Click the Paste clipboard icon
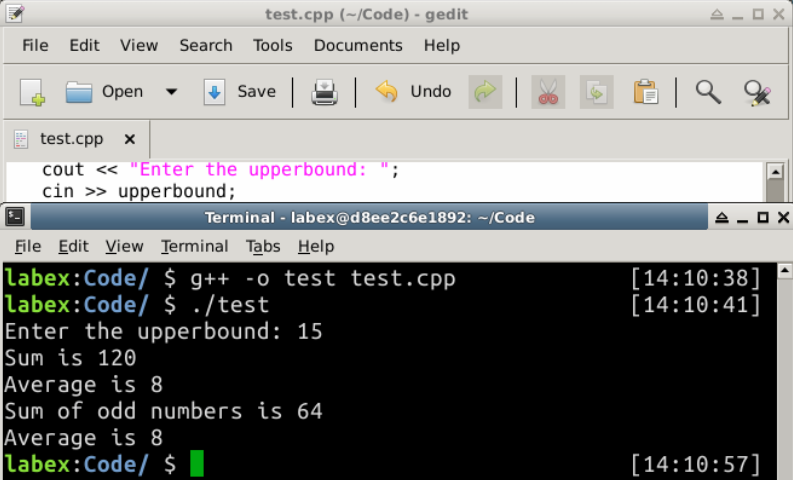This screenshot has height=480, width=793. (646, 92)
